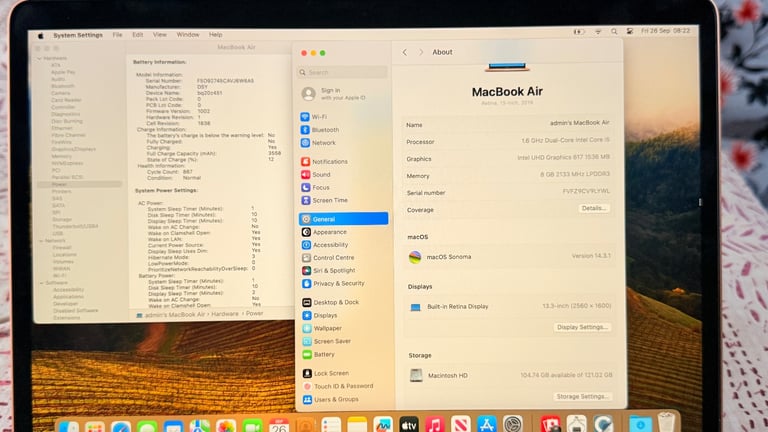Go back in System Settings
The width and height of the screenshot is (768, 432).
click(x=405, y=52)
